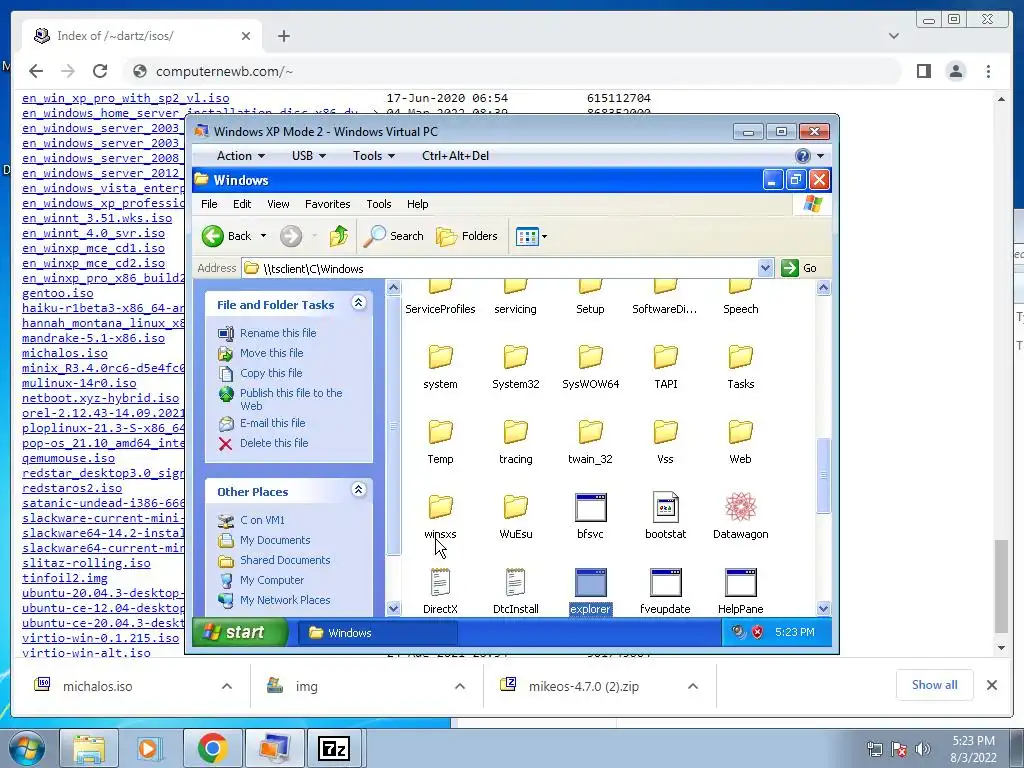Open 7-Zip from Windows 7 taskbar
This screenshot has width=1024, height=768.
[334, 748]
